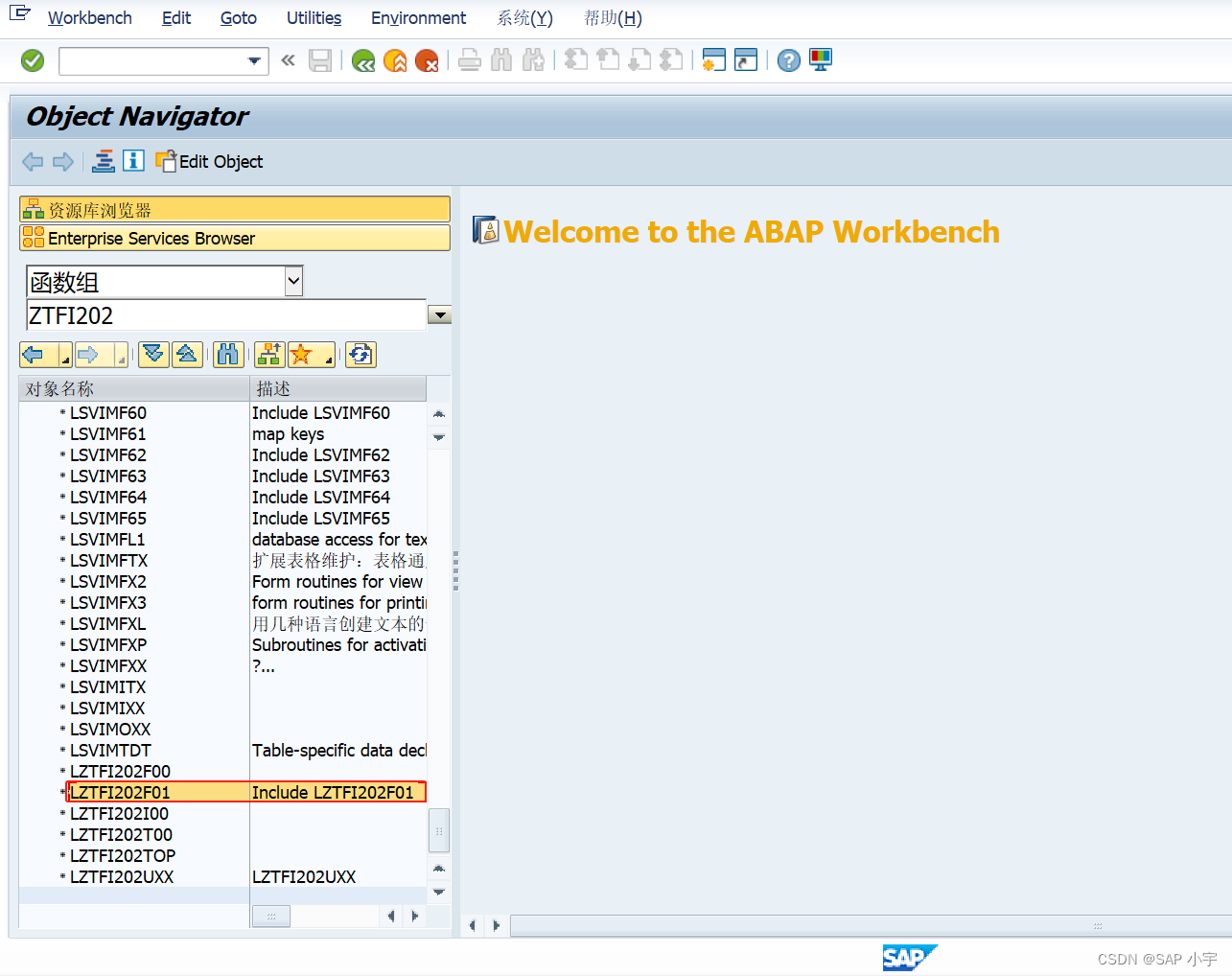Click the Print icon in the toolbar
This screenshot has height=976, width=1232.
pyautogui.click(x=470, y=61)
